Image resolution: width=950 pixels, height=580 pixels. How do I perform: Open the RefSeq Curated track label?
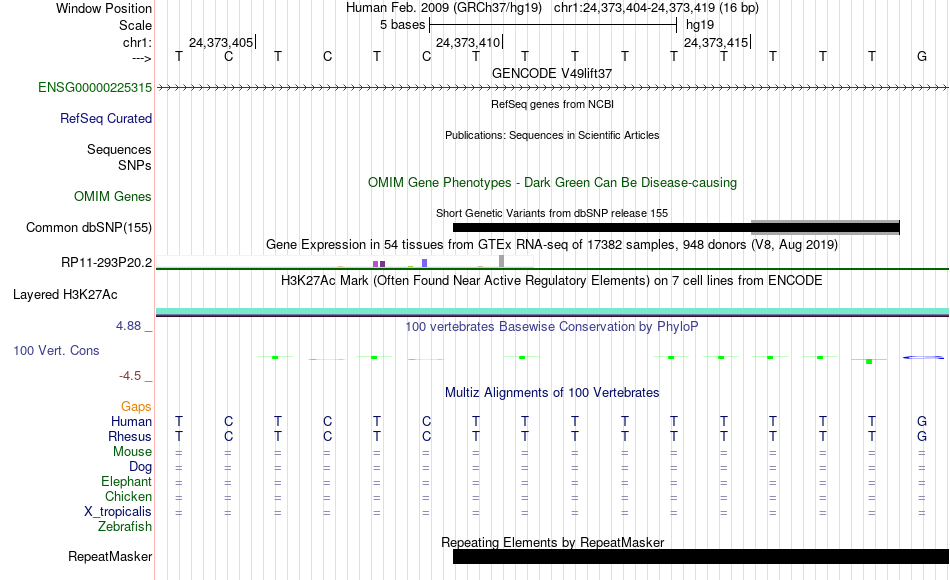coord(106,119)
